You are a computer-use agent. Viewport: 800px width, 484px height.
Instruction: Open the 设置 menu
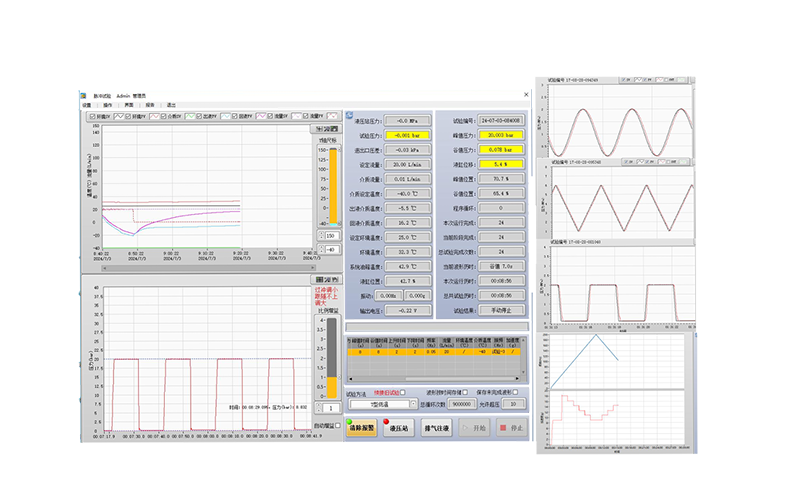[x=86, y=104]
